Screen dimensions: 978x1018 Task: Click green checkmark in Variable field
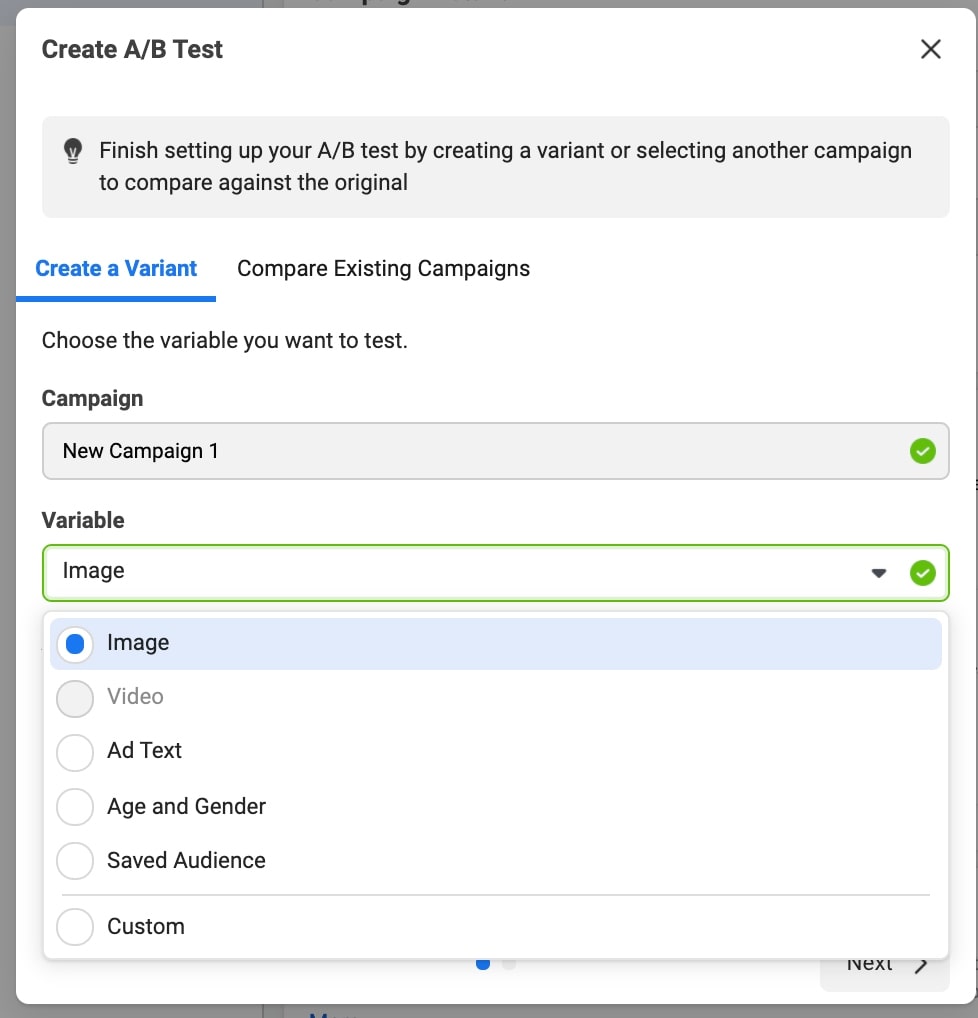click(922, 573)
